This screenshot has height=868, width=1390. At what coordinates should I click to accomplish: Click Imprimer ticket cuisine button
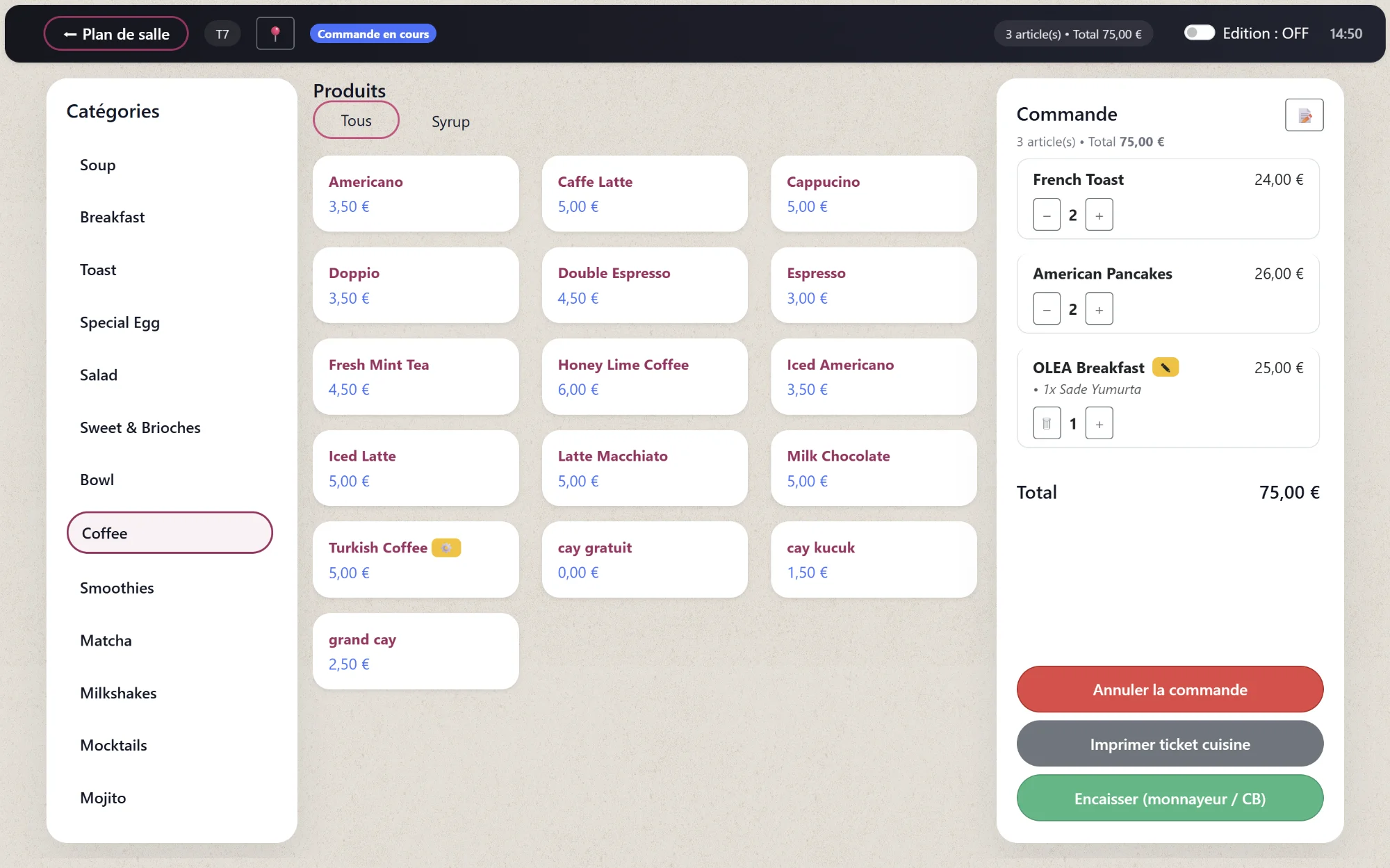tap(1170, 744)
